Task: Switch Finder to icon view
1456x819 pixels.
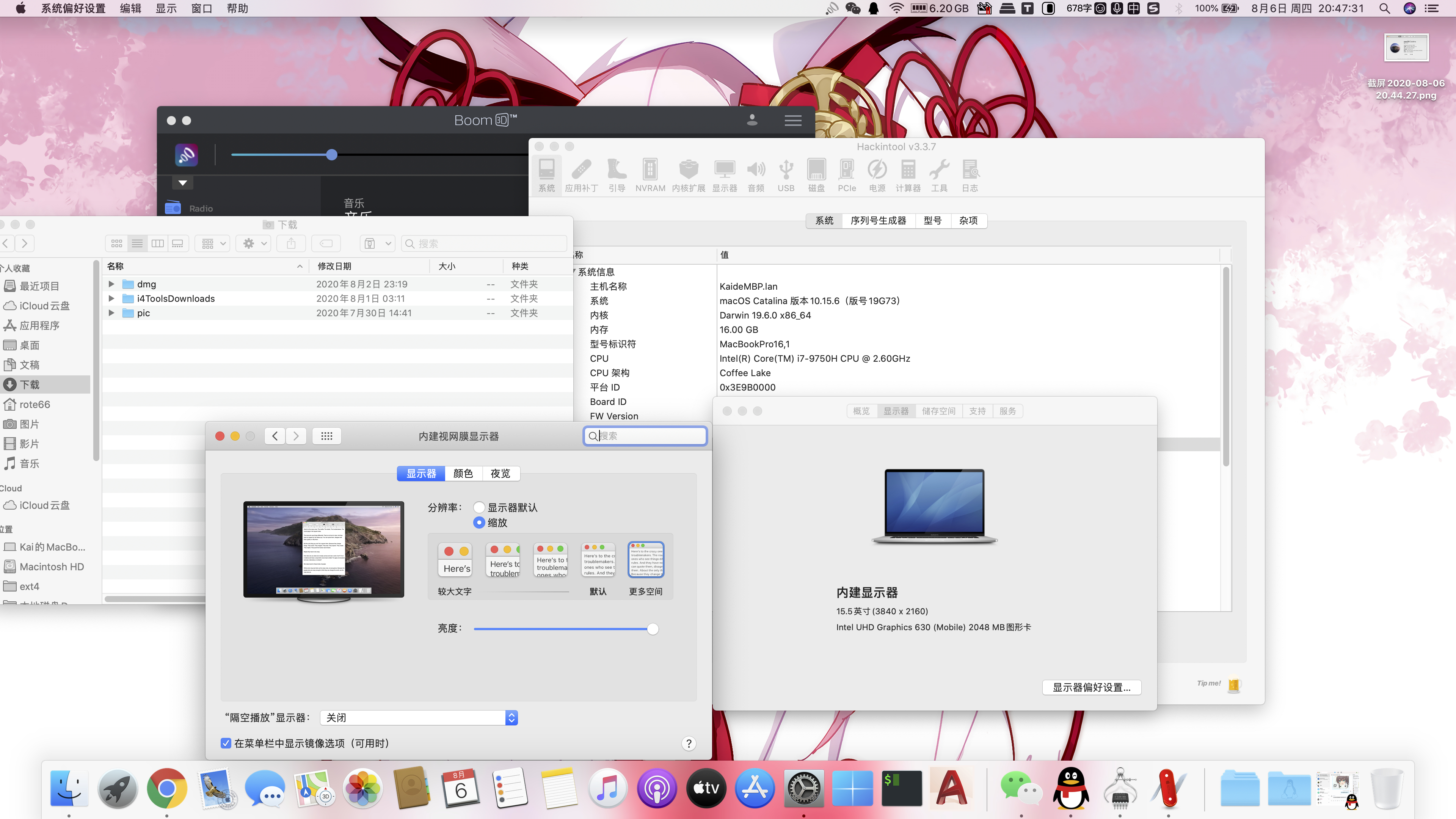Action: pyautogui.click(x=117, y=243)
